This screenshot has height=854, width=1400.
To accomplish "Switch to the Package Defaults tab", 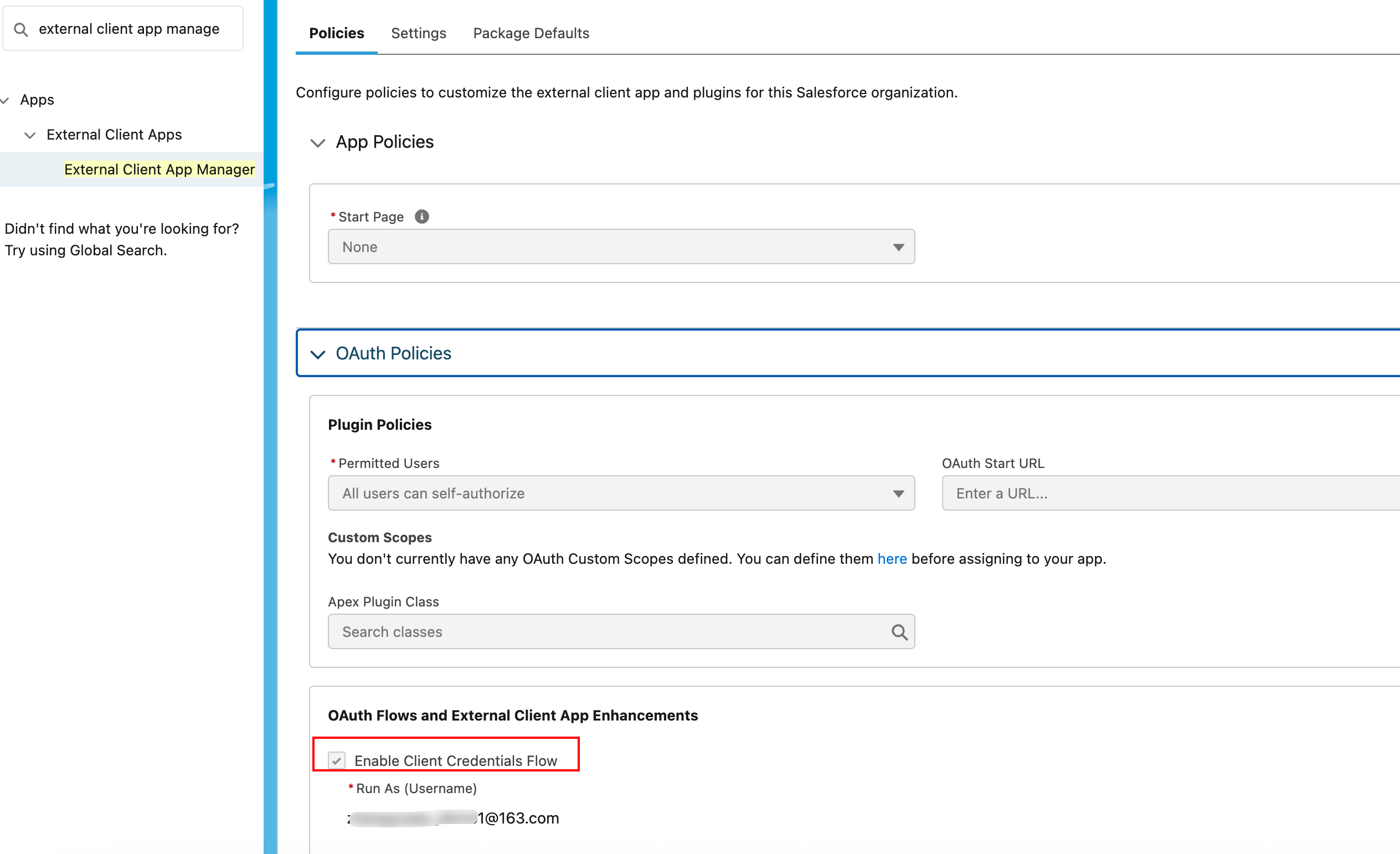I will (x=531, y=34).
